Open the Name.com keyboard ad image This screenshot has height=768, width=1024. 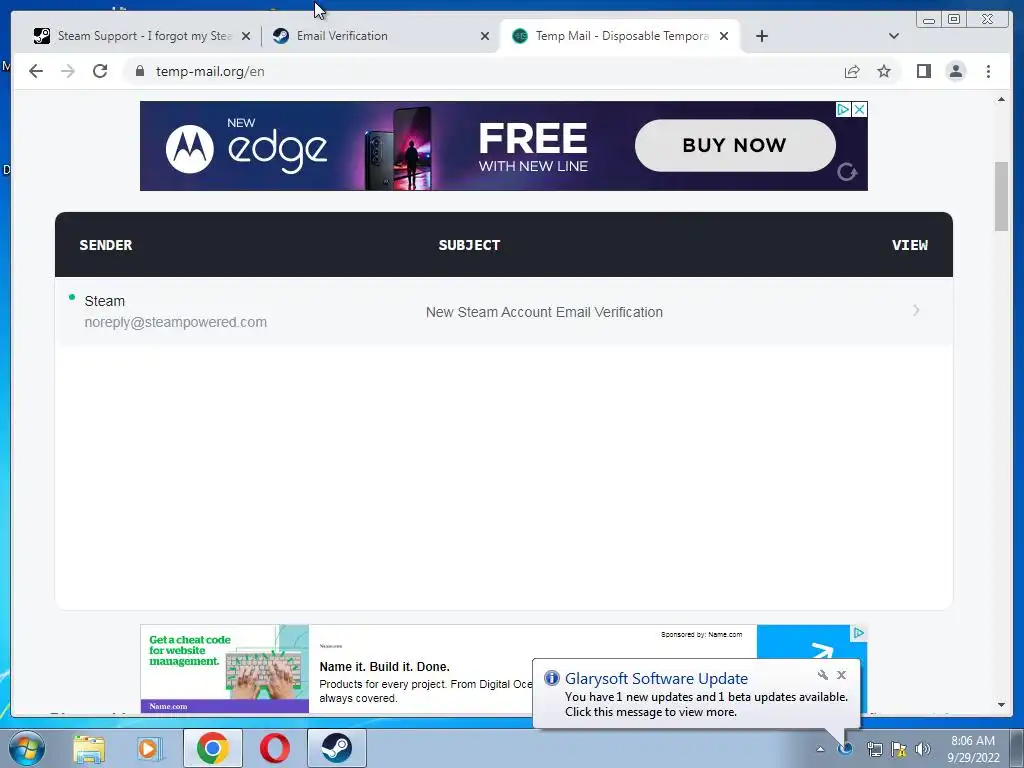point(225,669)
